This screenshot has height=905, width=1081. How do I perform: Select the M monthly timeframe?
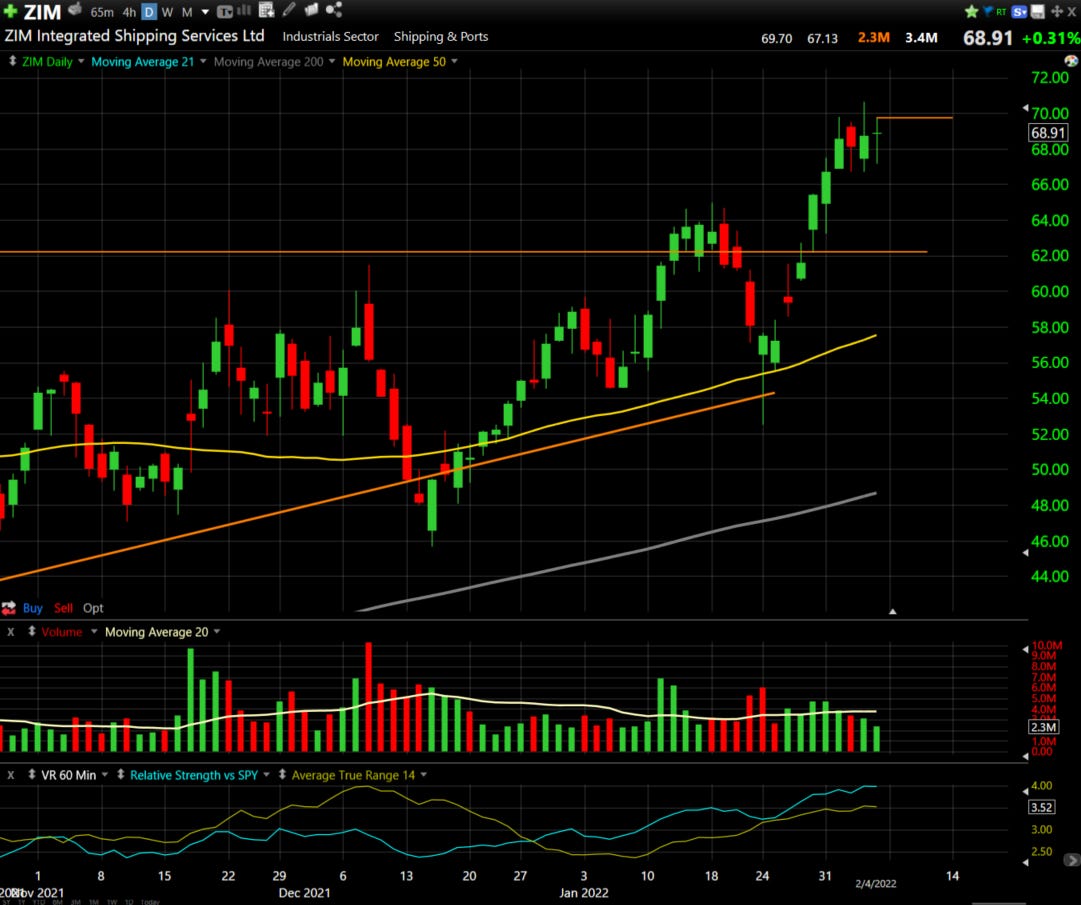[x=187, y=12]
